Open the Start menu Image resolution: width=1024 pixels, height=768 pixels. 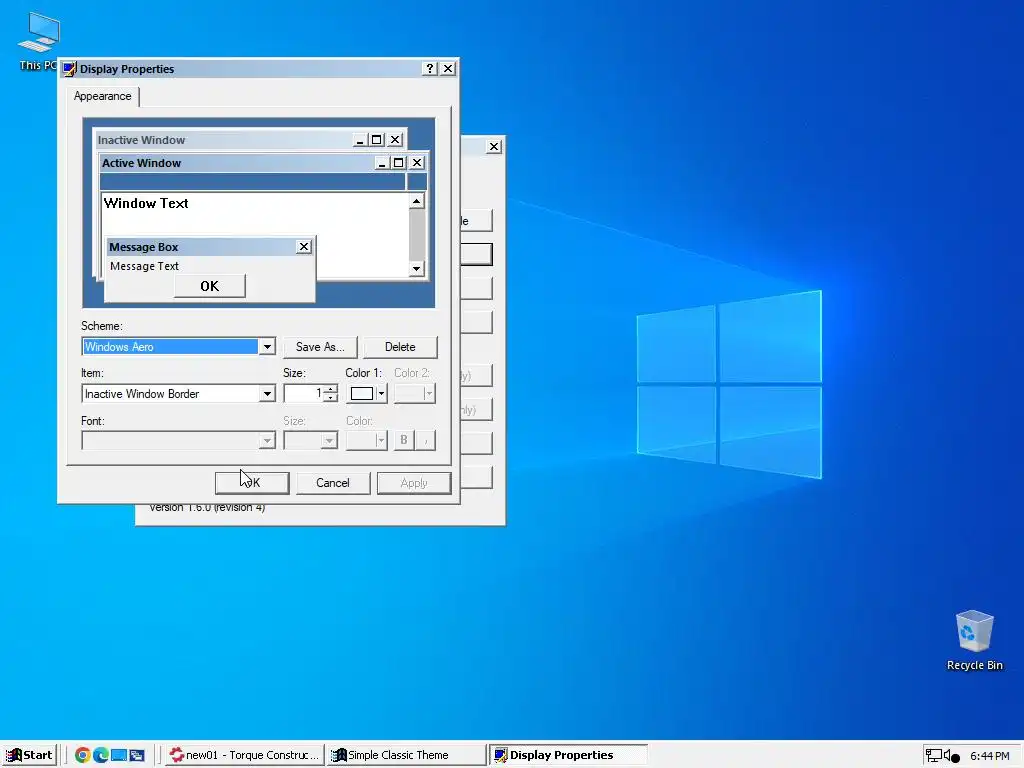coord(29,755)
